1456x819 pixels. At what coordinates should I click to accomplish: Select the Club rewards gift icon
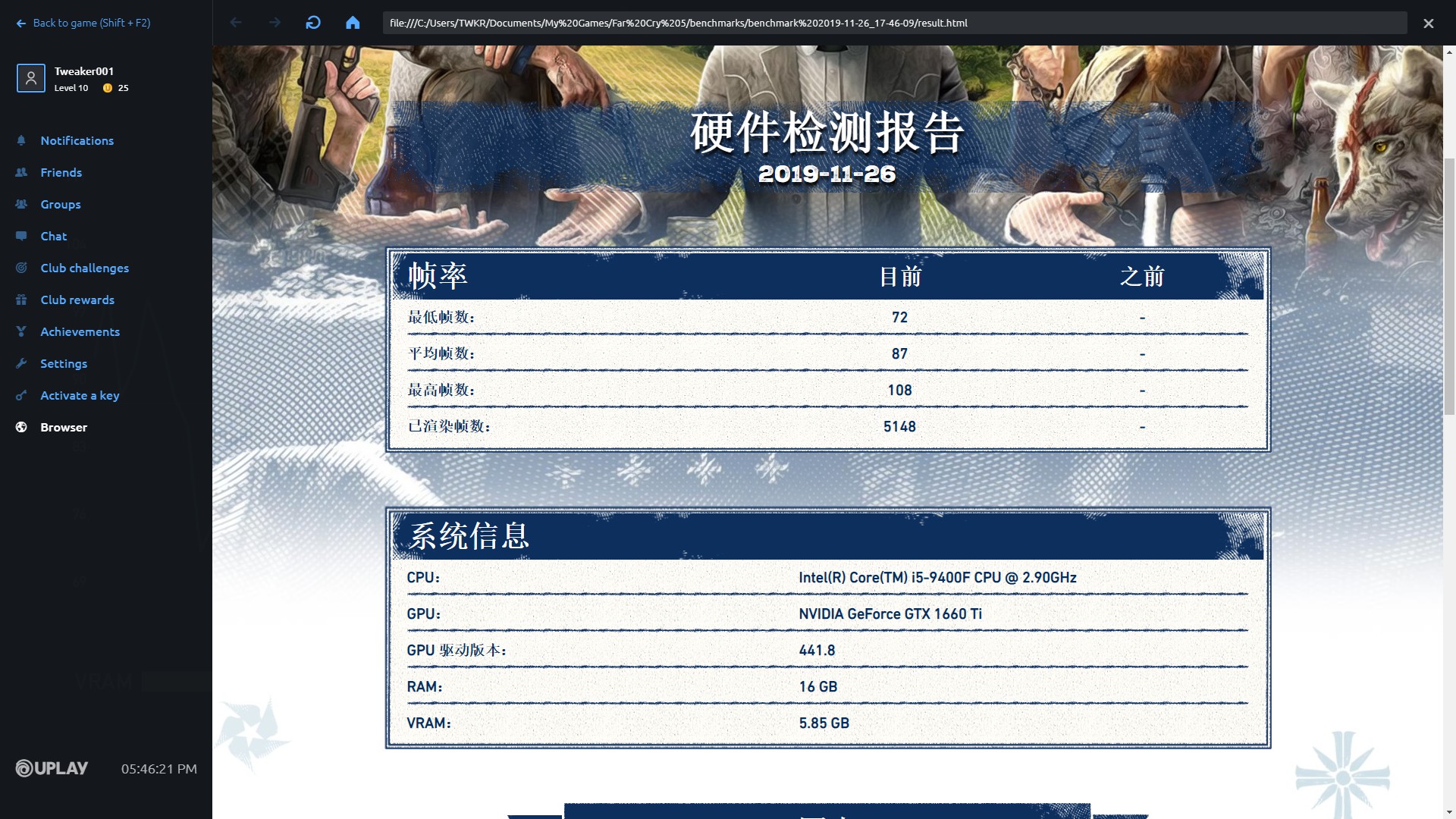pos(23,300)
